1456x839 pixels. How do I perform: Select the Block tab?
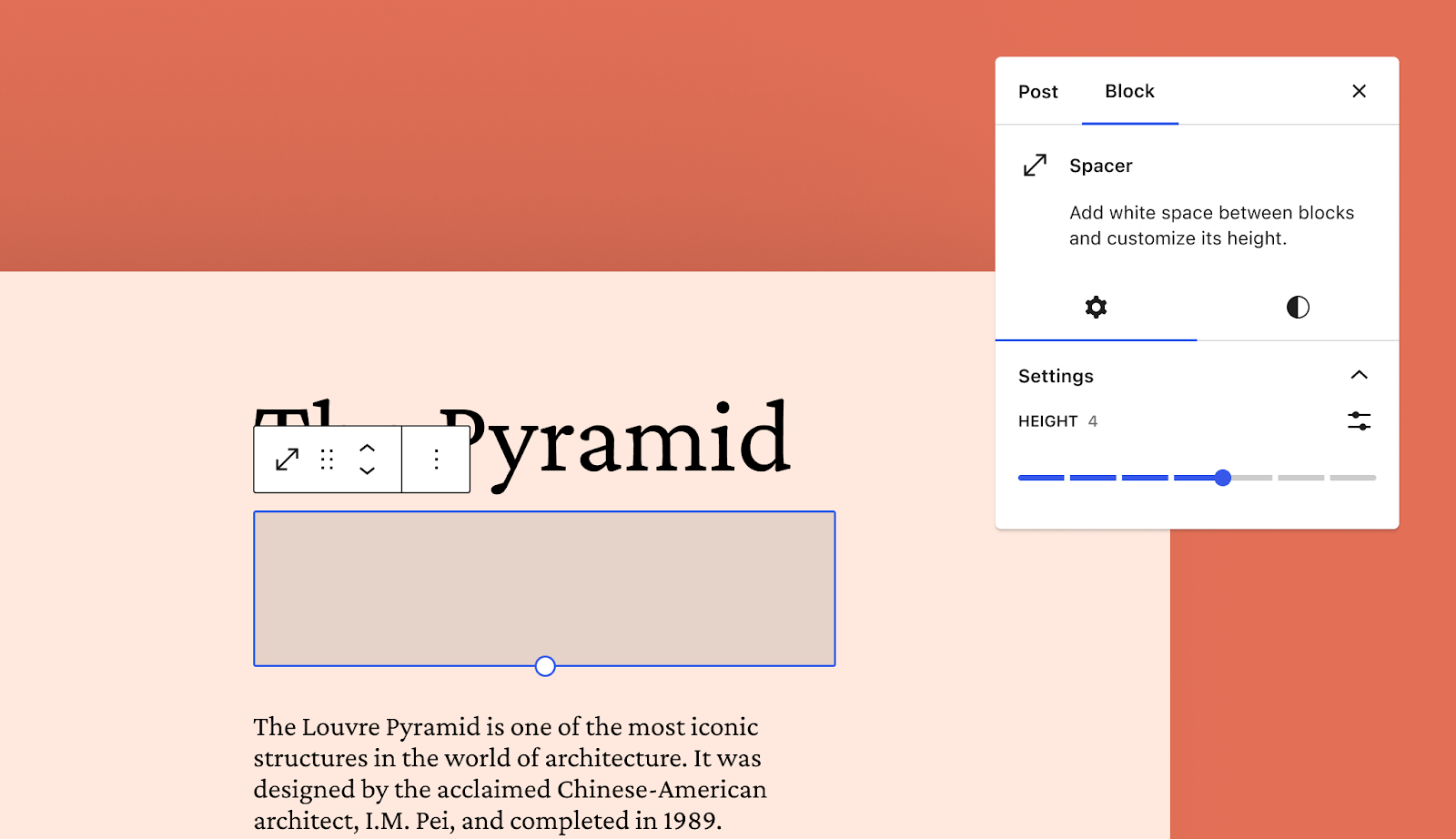tap(1129, 92)
